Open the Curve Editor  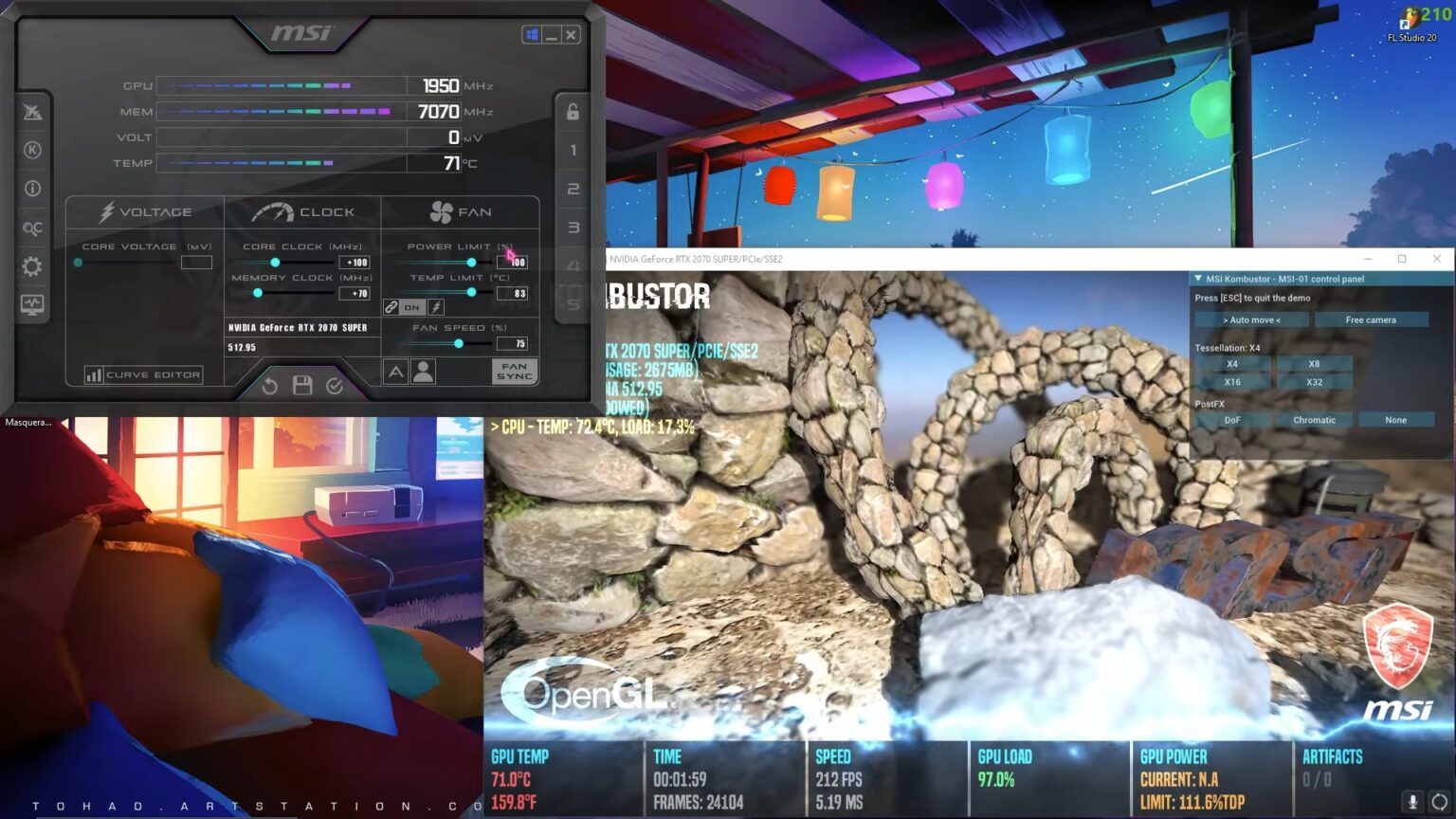[x=144, y=374]
